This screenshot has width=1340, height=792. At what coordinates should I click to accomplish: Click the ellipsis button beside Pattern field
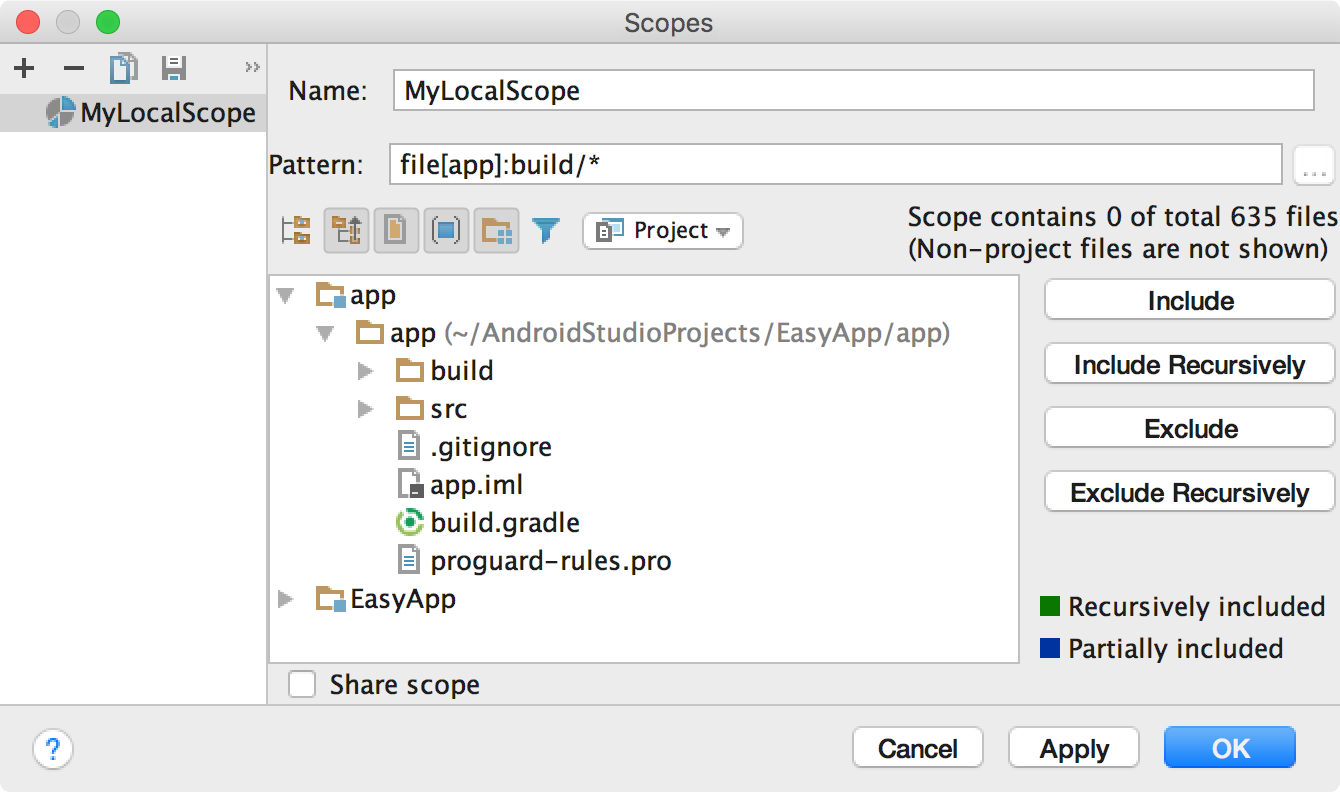(1313, 165)
